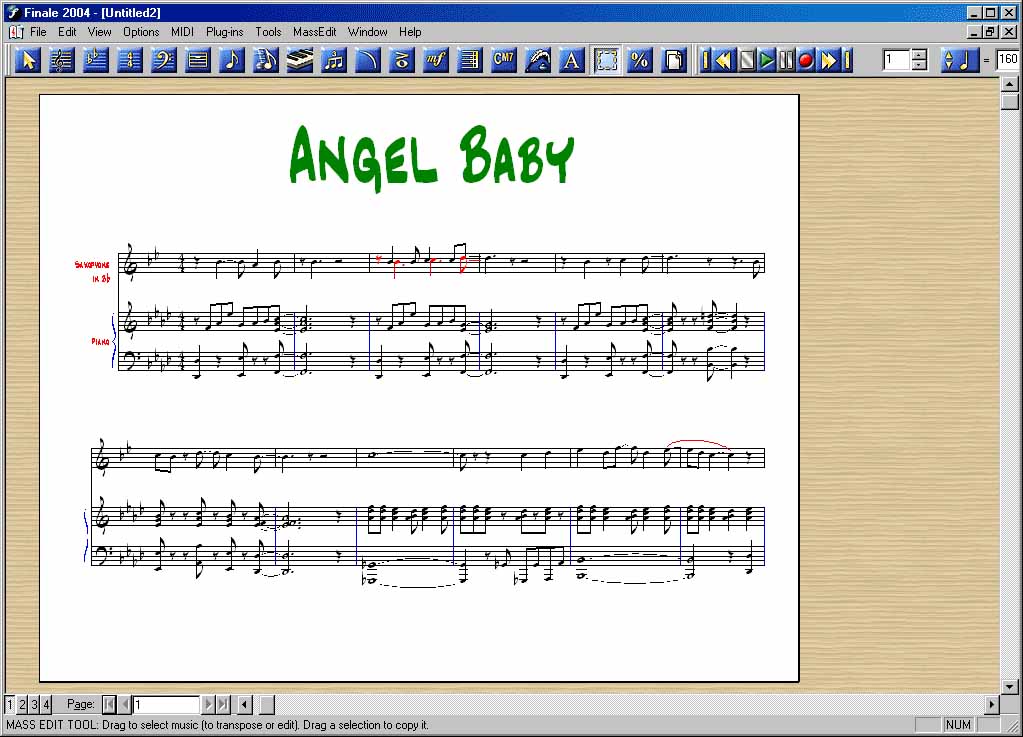
Task: Go to the previous page
Action: point(125,704)
